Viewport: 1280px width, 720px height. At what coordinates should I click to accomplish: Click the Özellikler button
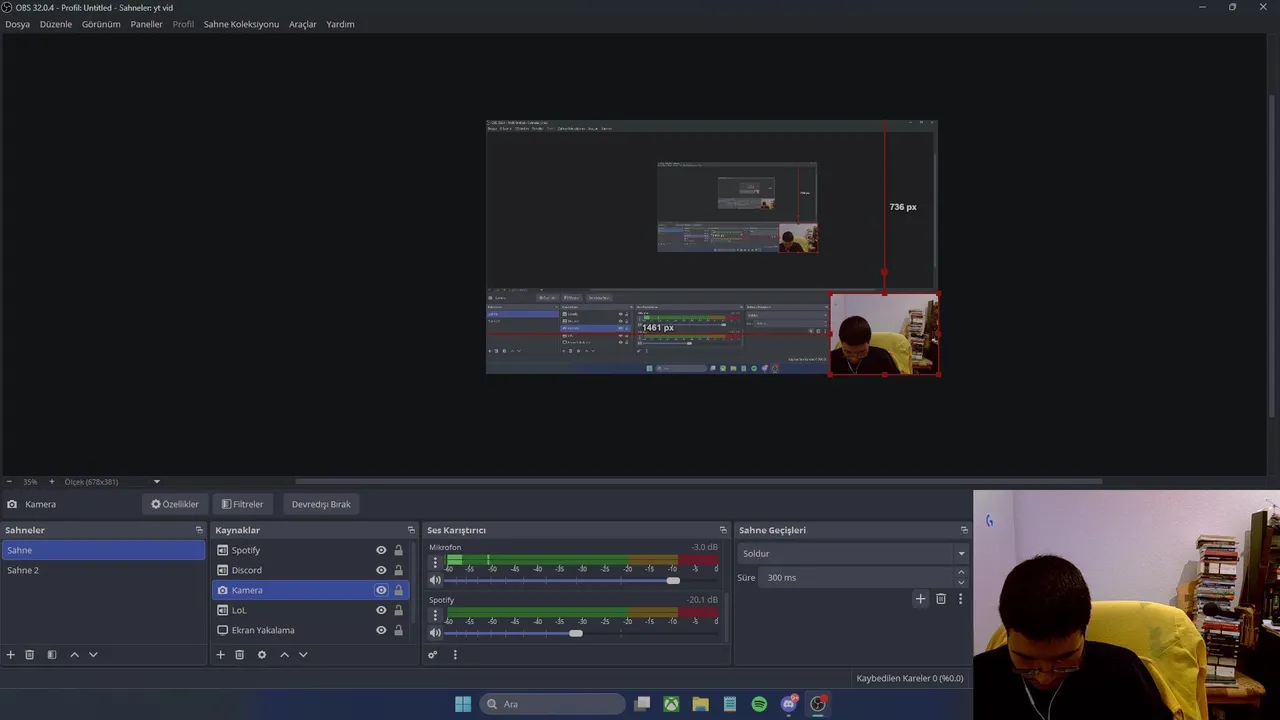tap(174, 504)
